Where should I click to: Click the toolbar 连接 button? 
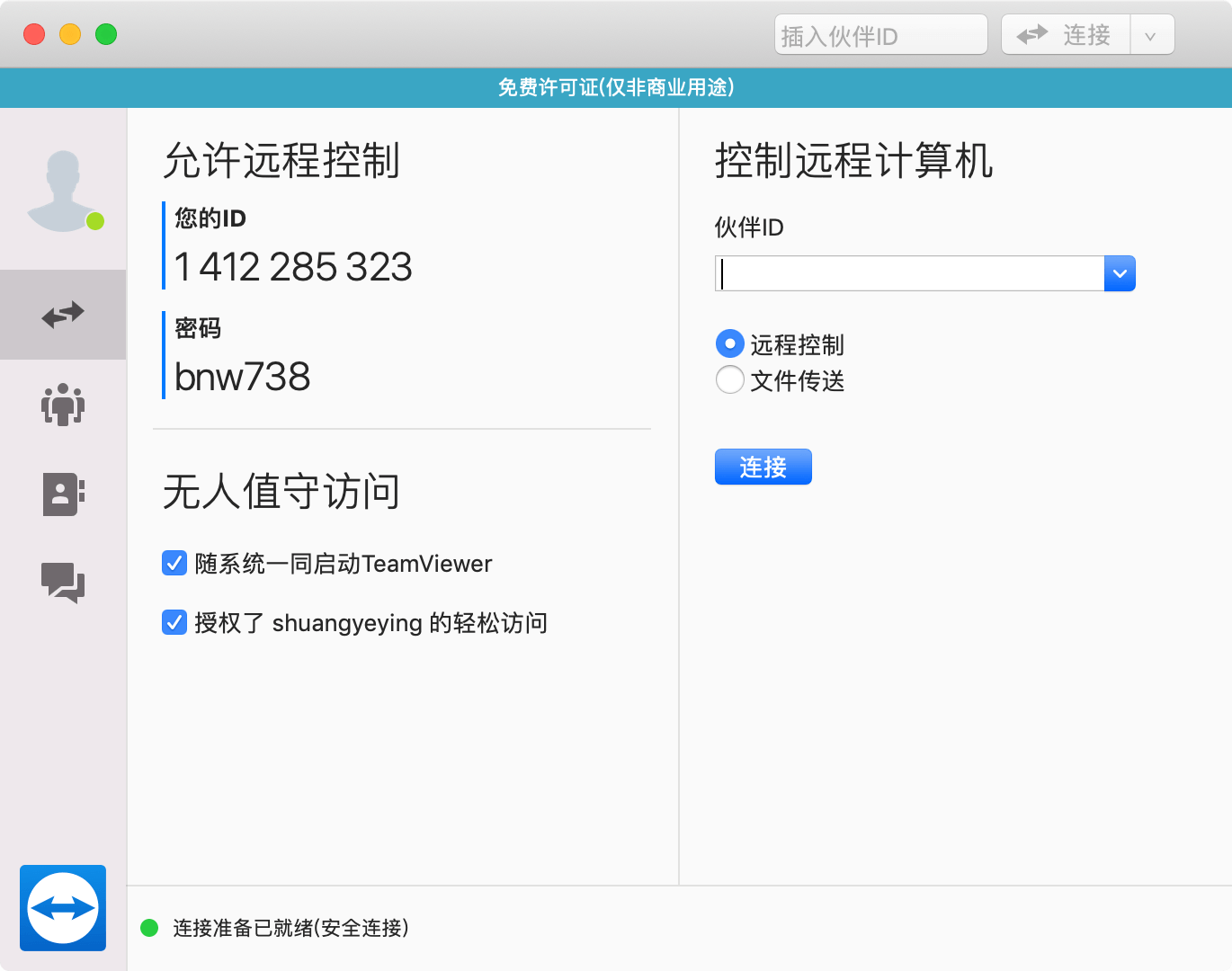click(x=1066, y=35)
